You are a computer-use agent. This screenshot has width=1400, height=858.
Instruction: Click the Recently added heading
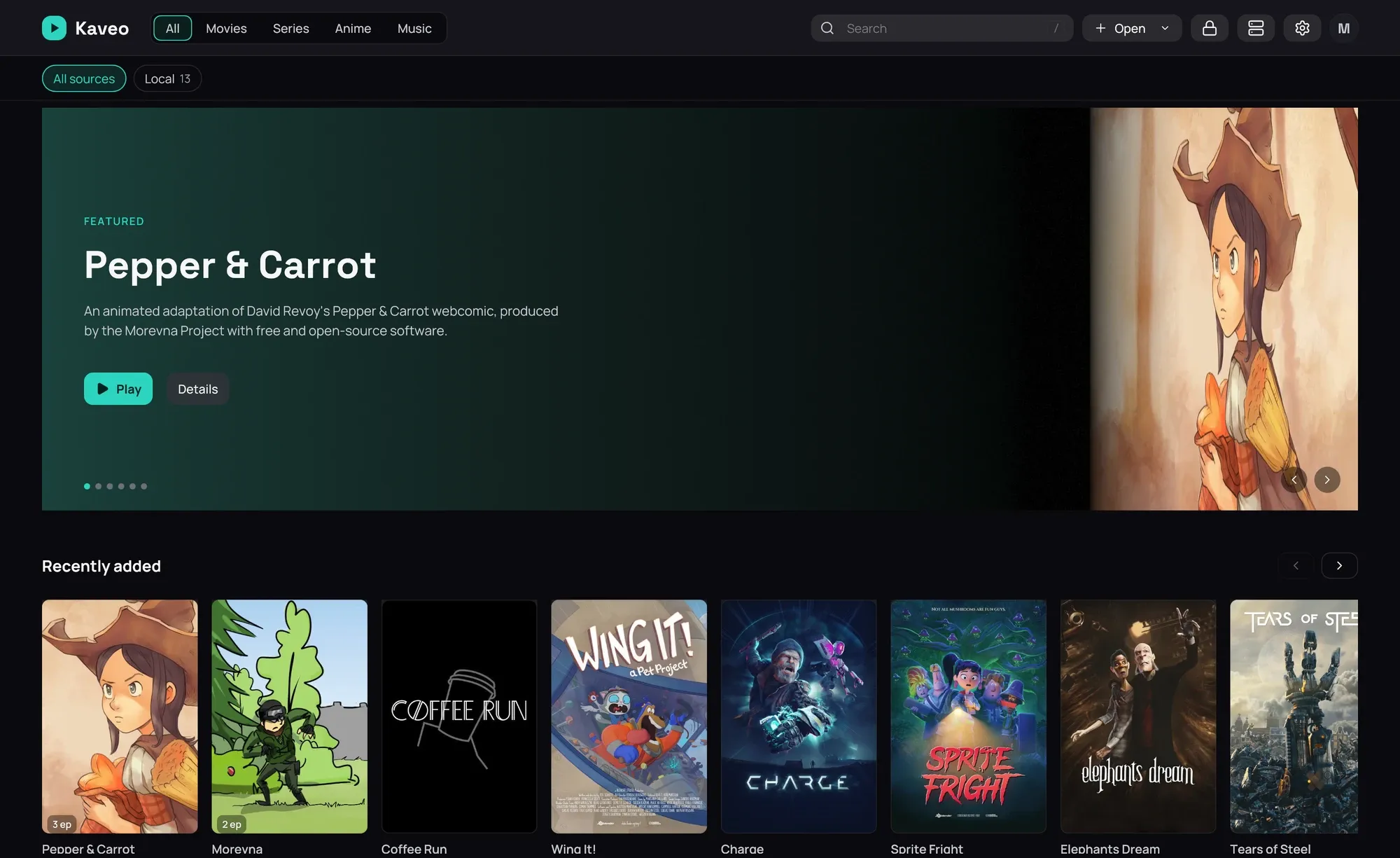pyautogui.click(x=101, y=566)
